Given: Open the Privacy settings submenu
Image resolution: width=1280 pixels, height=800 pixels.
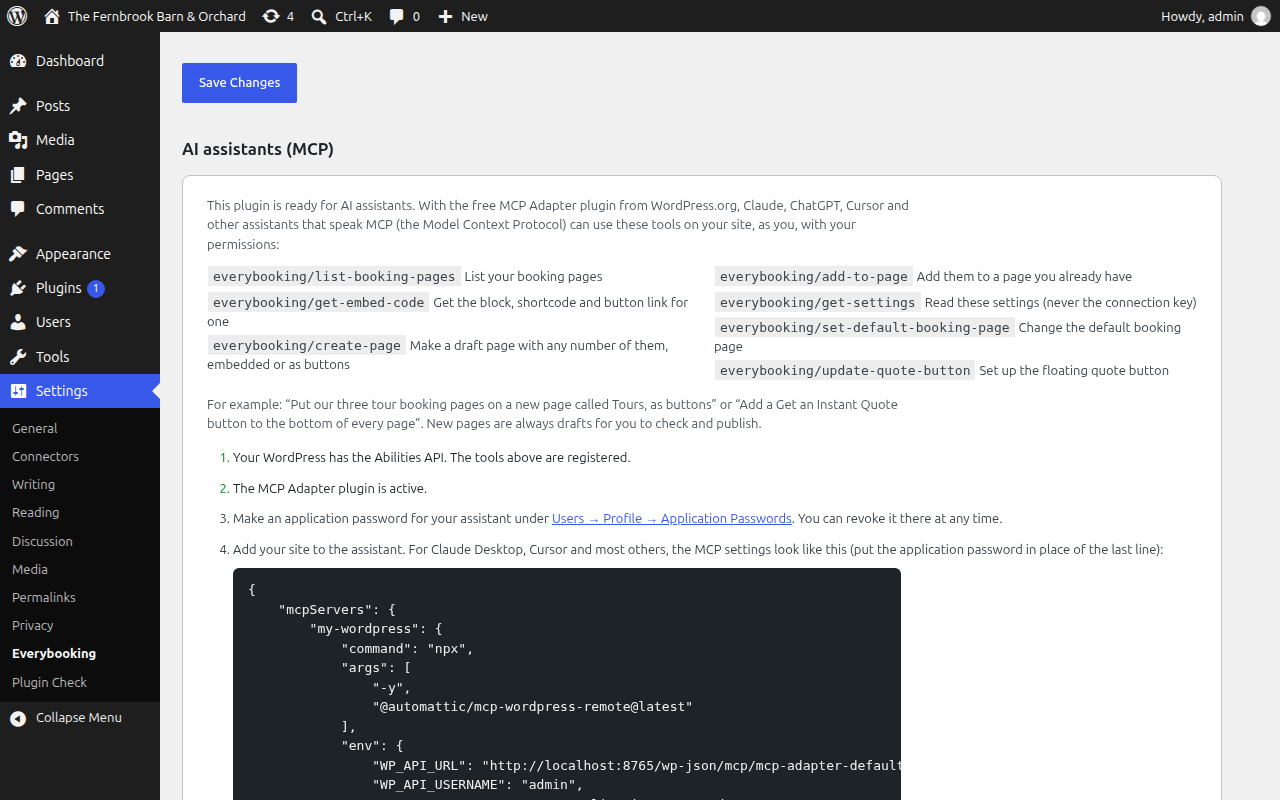Looking at the screenshot, I should click(33, 625).
